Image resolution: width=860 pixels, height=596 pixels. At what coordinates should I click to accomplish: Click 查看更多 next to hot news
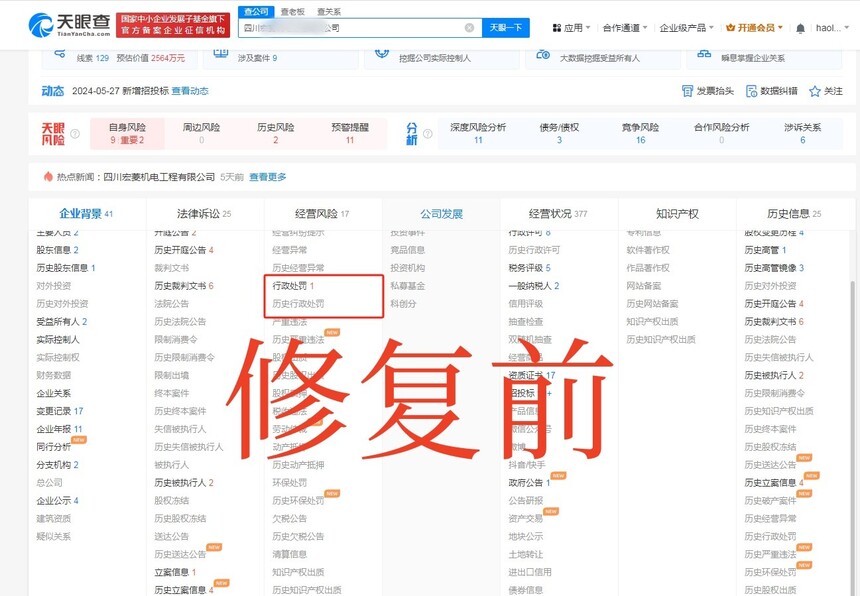268,177
